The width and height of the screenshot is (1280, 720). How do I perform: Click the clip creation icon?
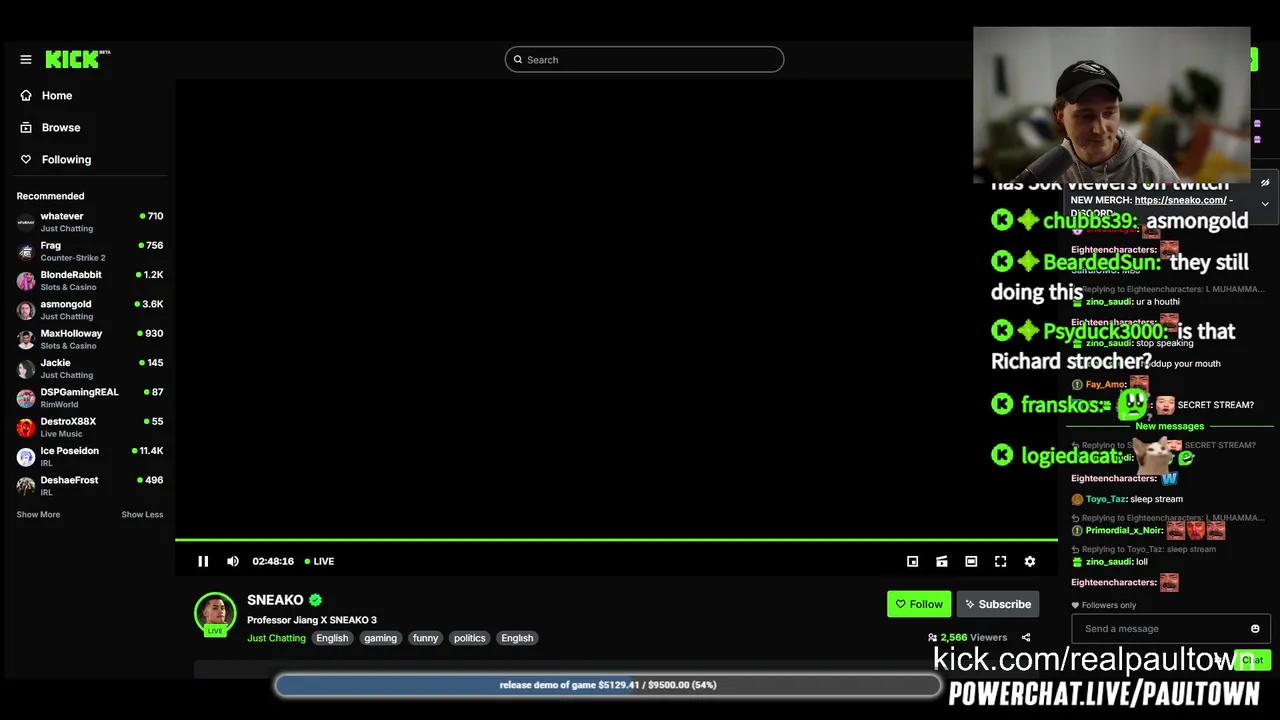[x=941, y=562]
